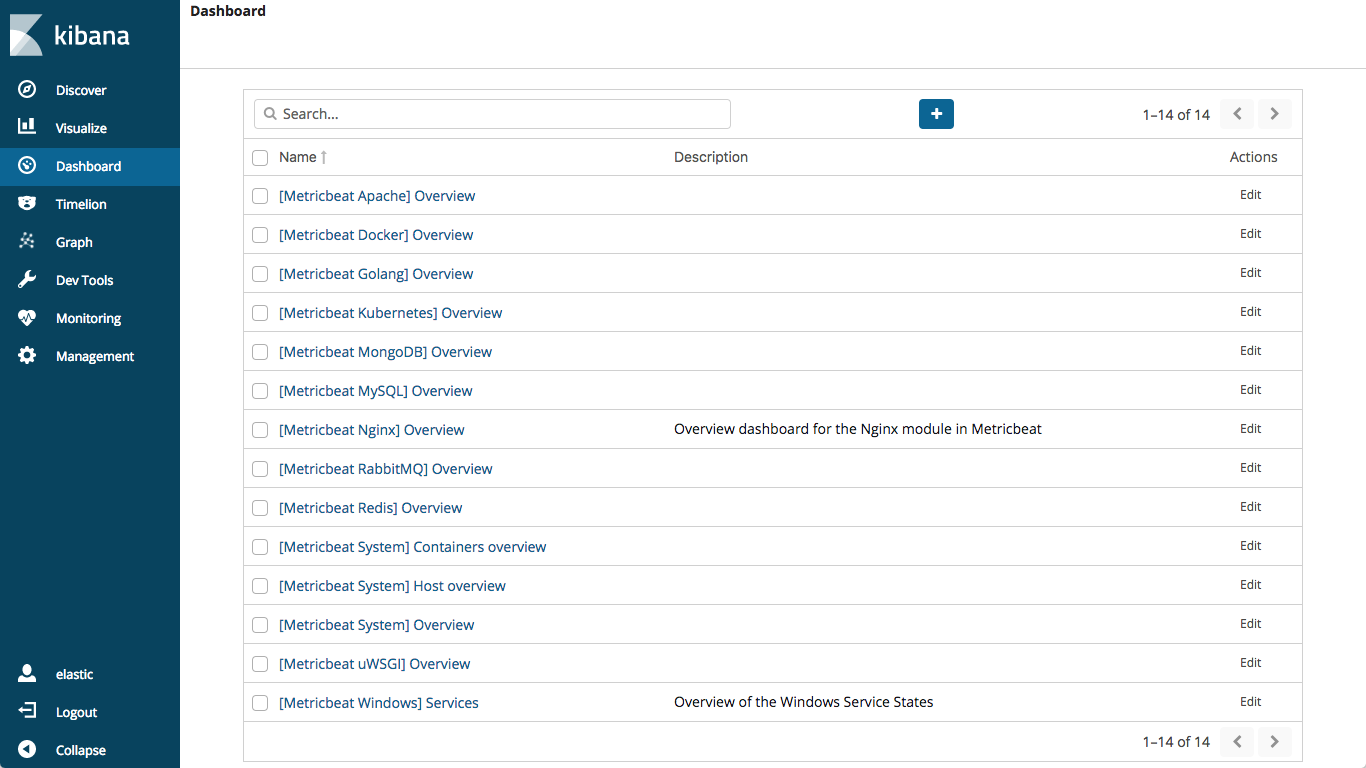Screen dimensions: 1366x768
Task: Check the Metricbeat Redis Overview row checkbox
Action: point(260,508)
